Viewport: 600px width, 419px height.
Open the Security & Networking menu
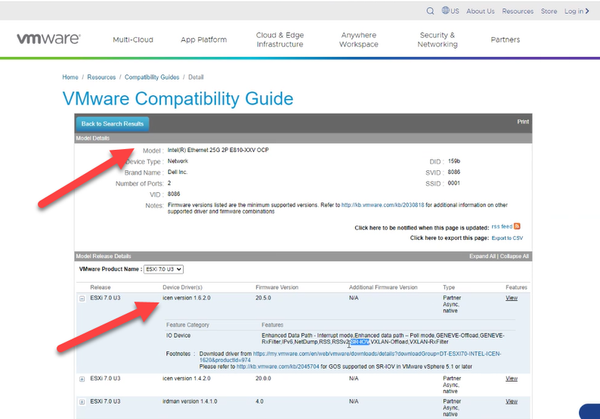tap(437, 40)
